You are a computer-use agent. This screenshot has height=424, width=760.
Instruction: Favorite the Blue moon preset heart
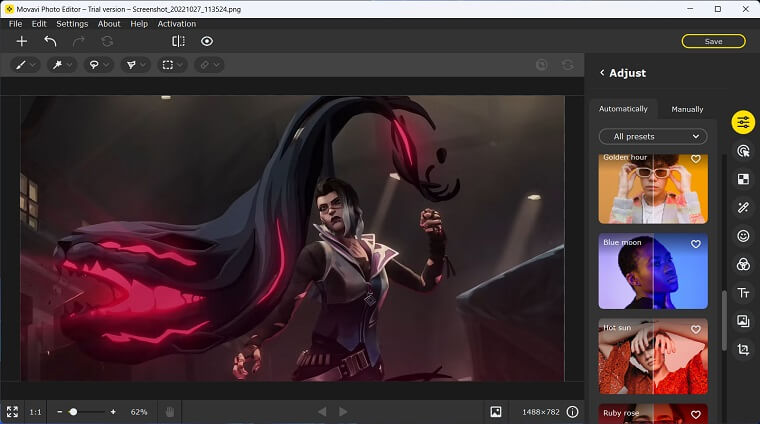point(696,244)
